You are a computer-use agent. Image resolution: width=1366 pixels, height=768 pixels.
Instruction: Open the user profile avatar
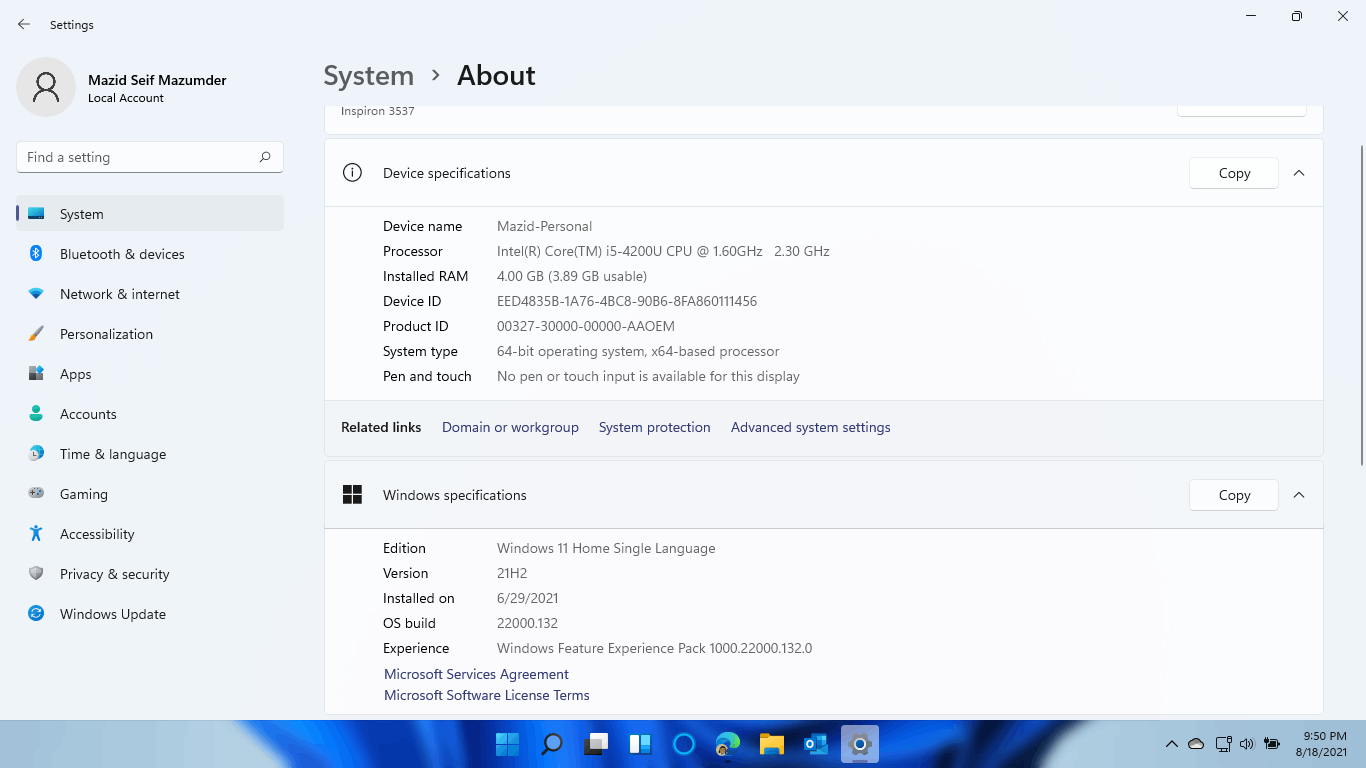point(46,87)
